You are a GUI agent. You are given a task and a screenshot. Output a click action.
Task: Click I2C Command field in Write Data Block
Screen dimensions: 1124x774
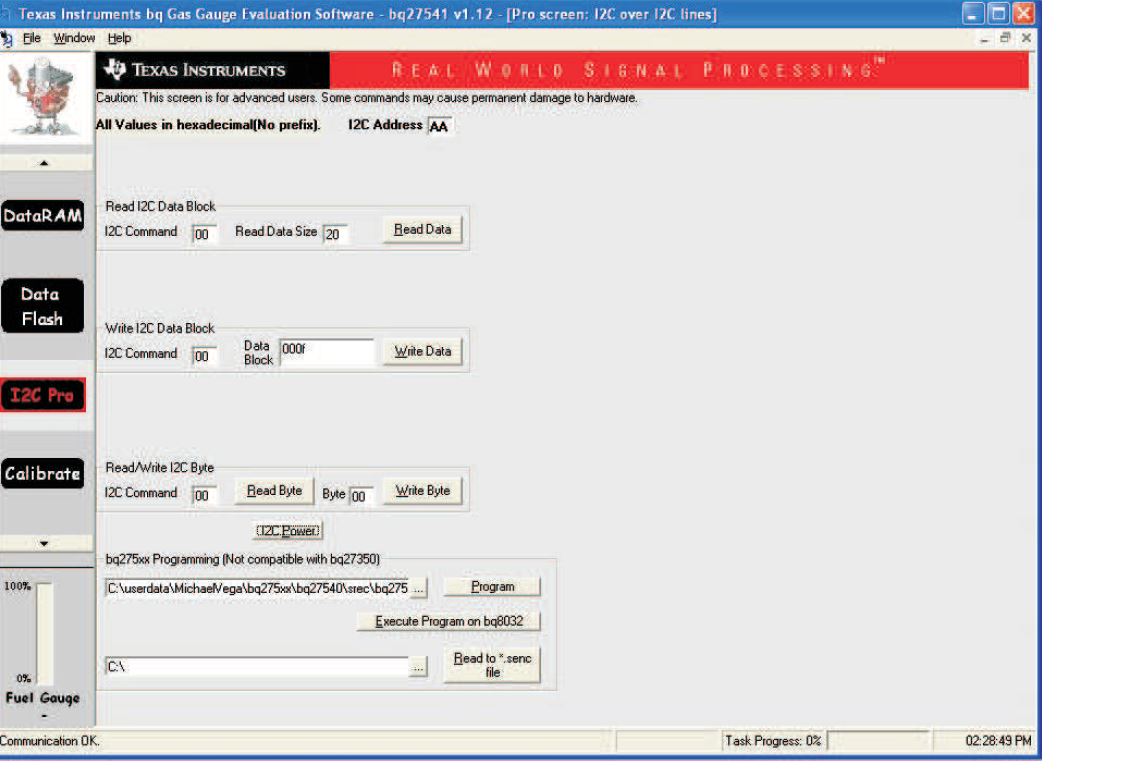[204, 355]
